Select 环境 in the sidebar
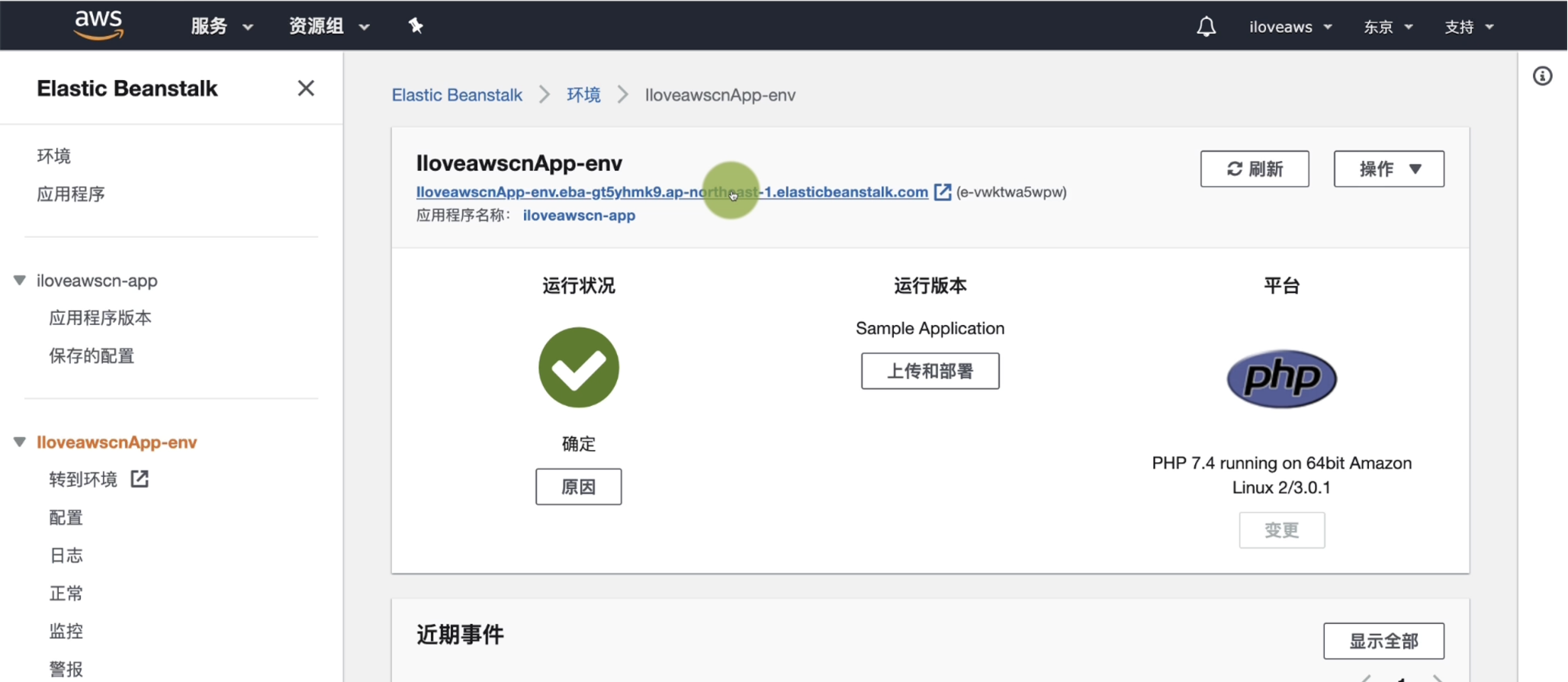Image resolution: width=1568 pixels, height=682 pixels. pyautogui.click(x=54, y=156)
